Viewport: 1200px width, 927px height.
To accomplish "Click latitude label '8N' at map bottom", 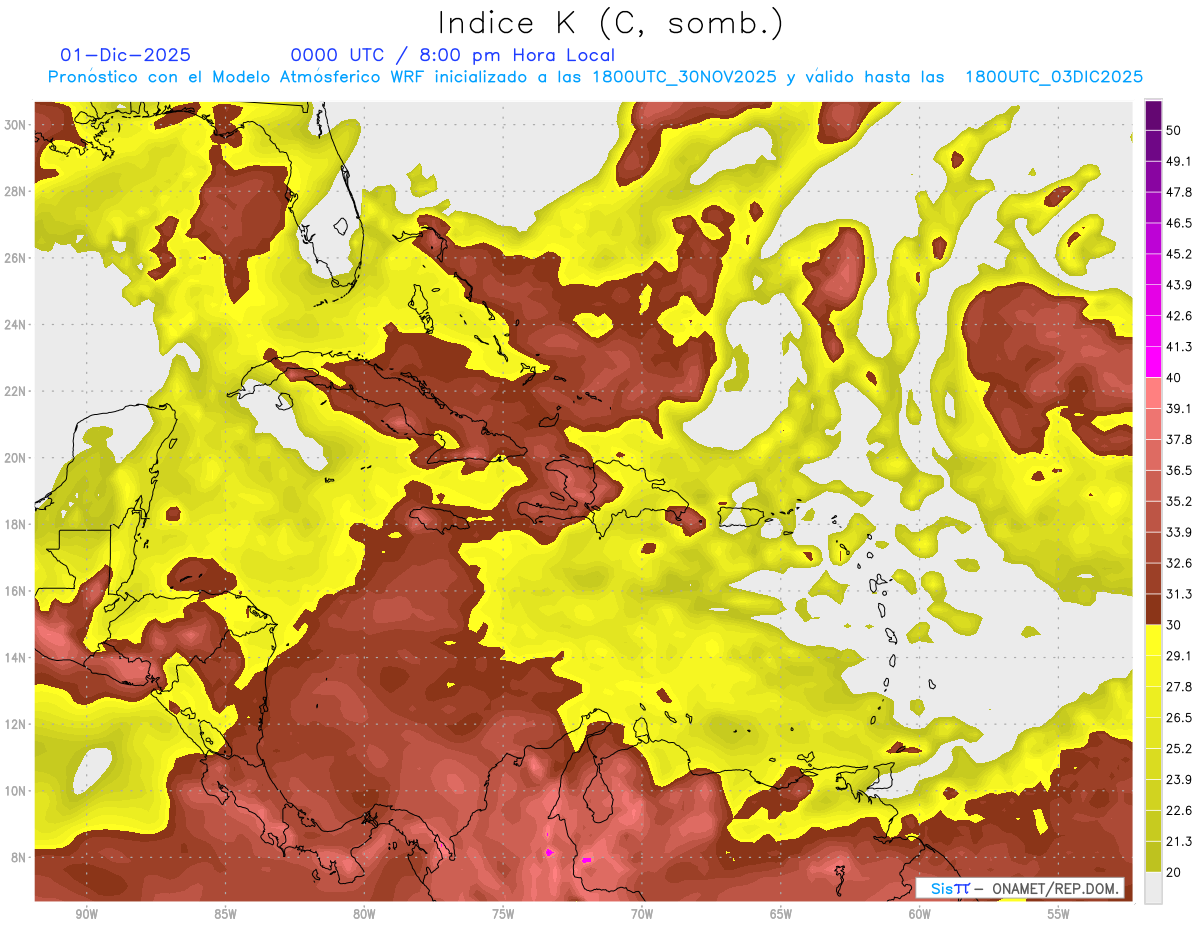I will coord(20,857).
